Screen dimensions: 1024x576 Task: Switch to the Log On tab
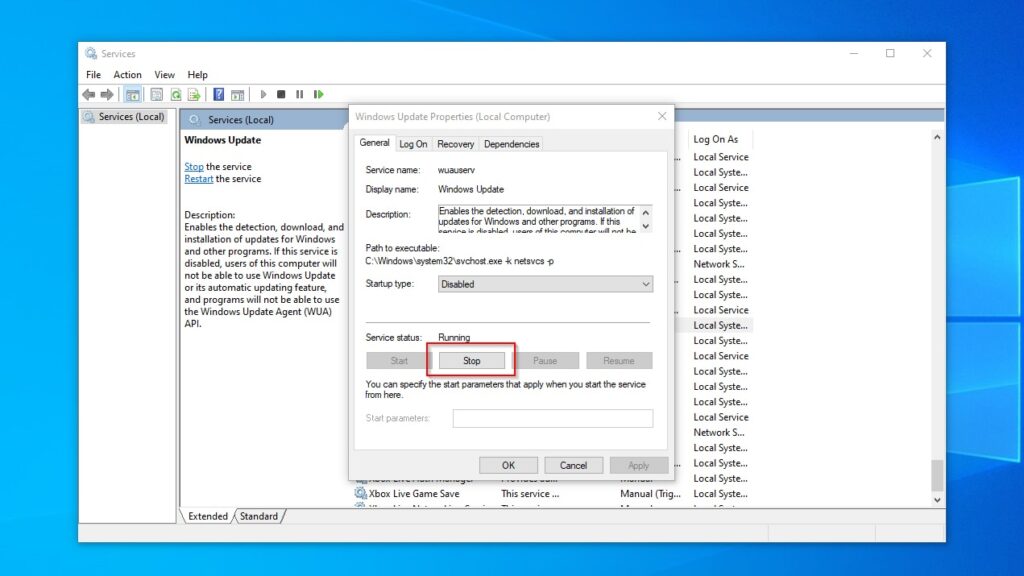(413, 143)
